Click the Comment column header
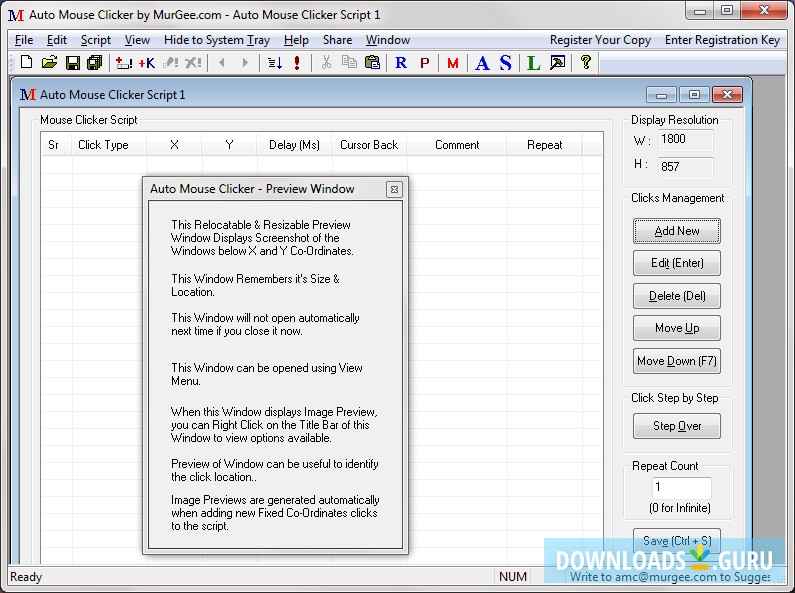The width and height of the screenshot is (795, 593). (x=457, y=145)
